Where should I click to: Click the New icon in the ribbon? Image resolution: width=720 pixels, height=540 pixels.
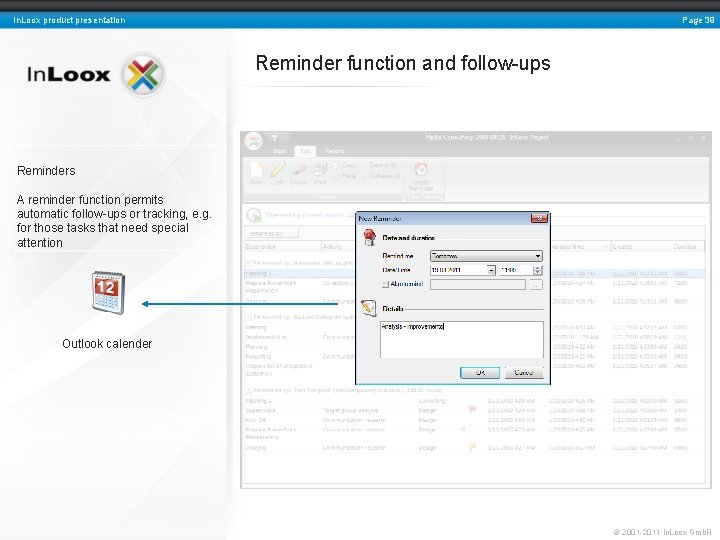pyautogui.click(x=257, y=174)
